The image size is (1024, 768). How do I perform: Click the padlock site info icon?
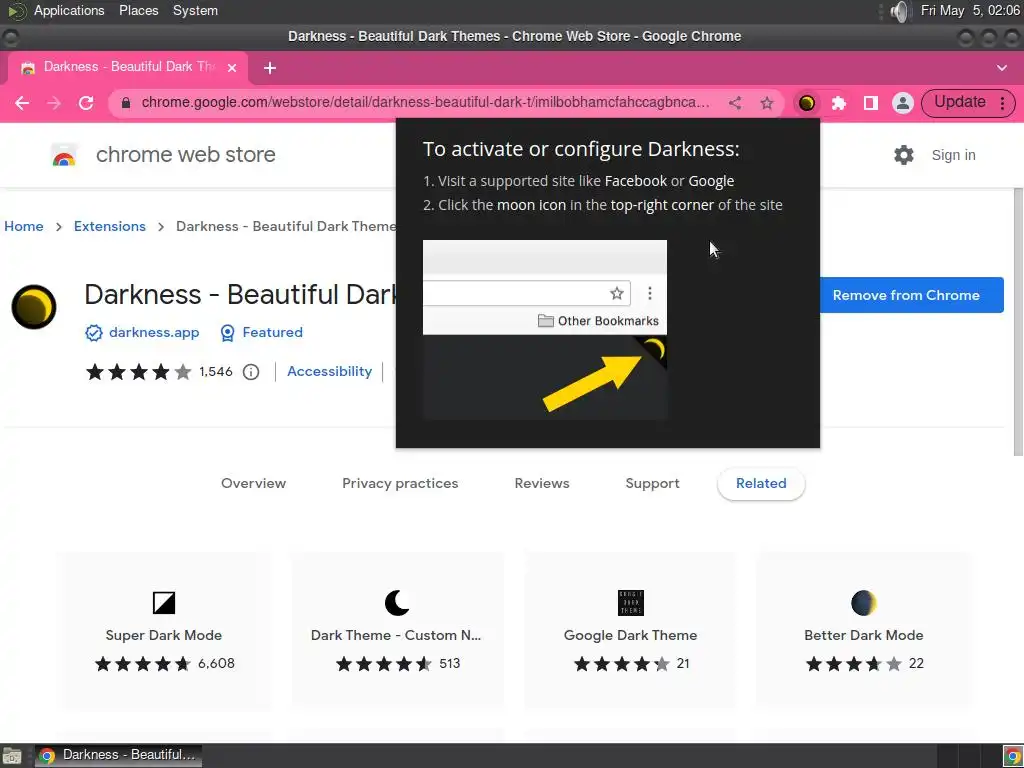(126, 103)
